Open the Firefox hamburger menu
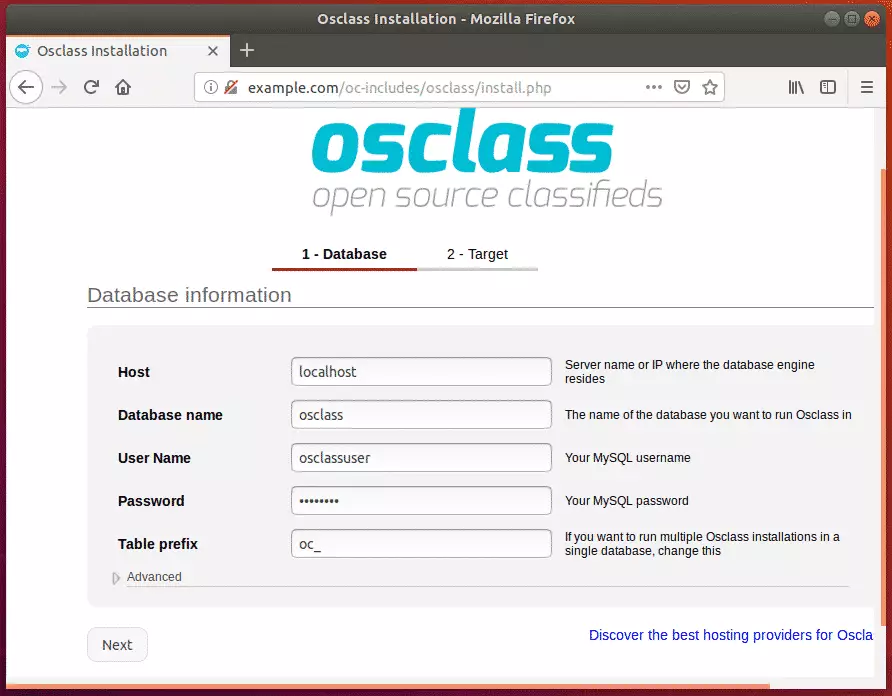The height and width of the screenshot is (696, 892). coord(866,87)
